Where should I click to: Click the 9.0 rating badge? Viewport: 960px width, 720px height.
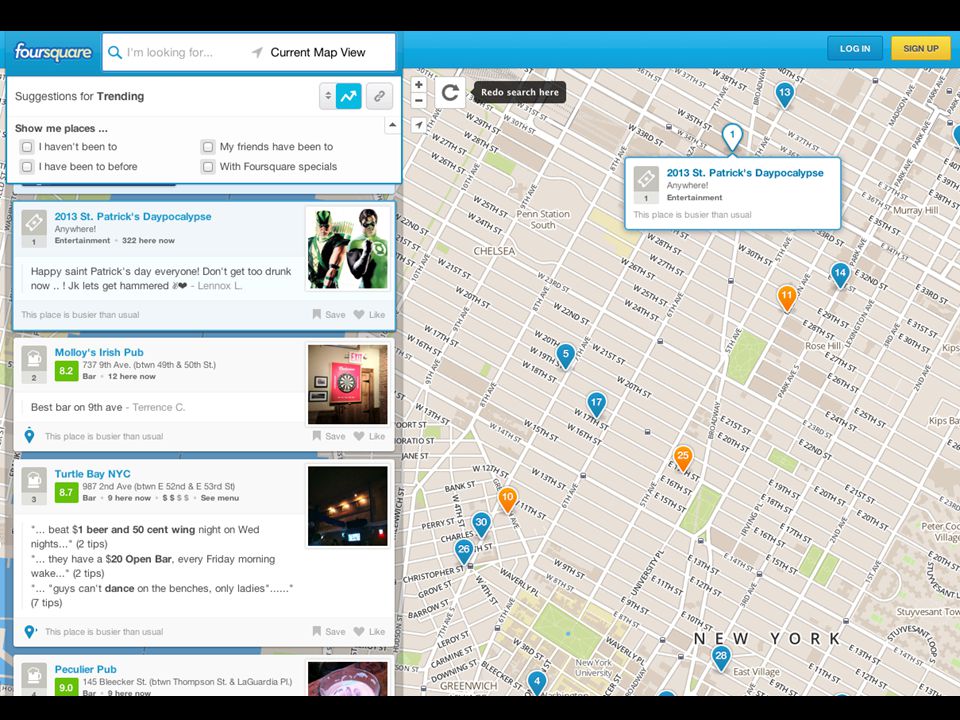[x=66, y=686]
